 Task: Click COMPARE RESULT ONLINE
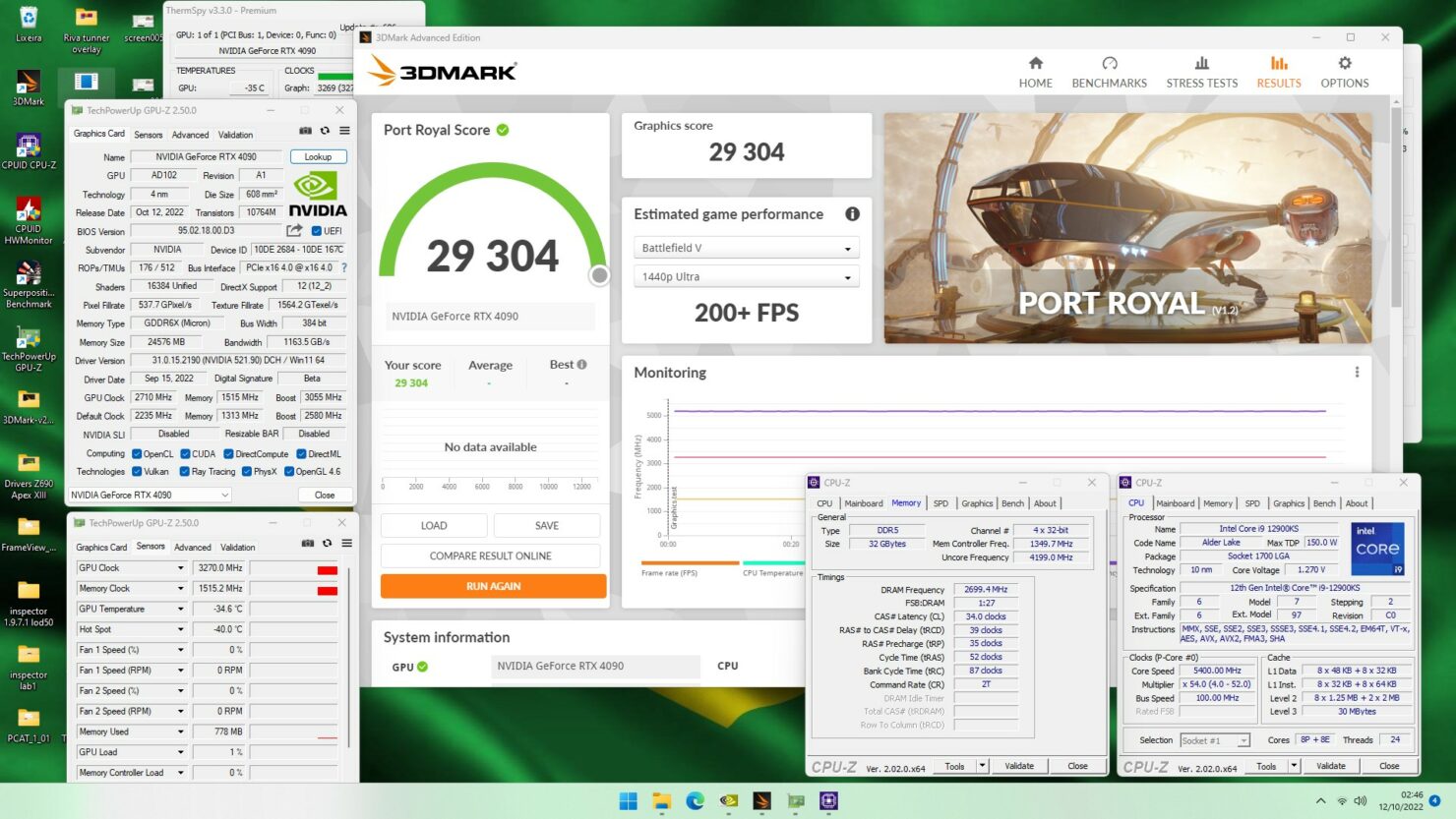coord(490,556)
